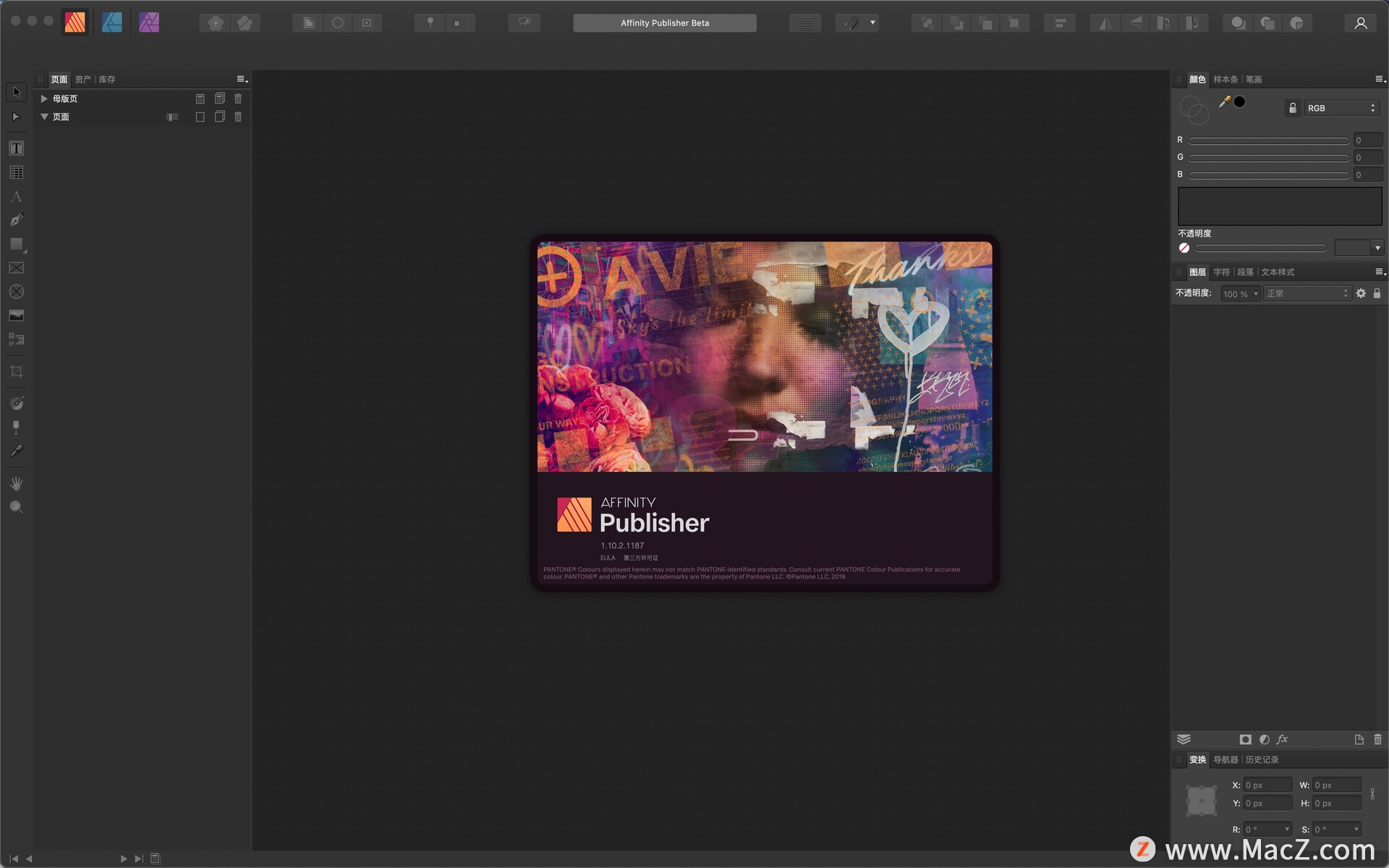1389x868 pixels.
Task: Click the 页面 panel tab
Action: point(58,78)
